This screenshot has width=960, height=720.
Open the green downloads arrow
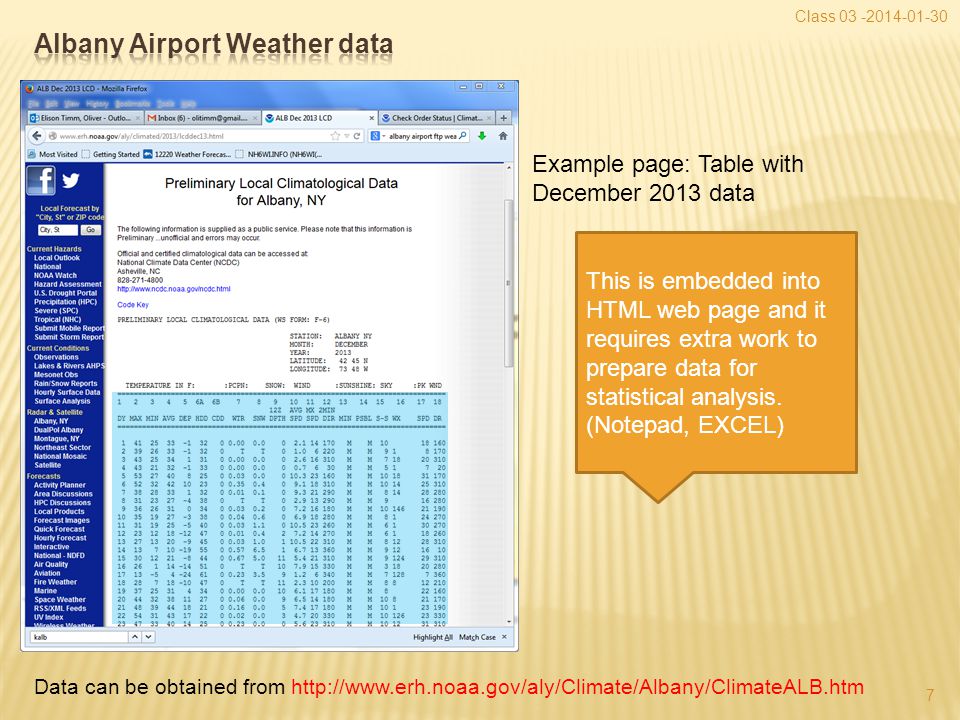coord(482,136)
